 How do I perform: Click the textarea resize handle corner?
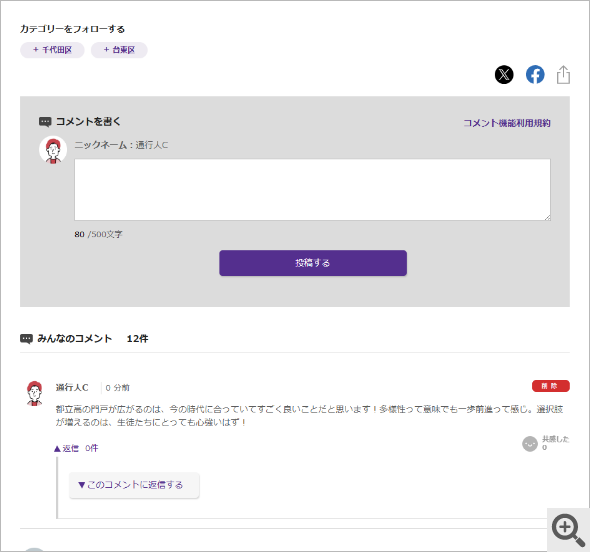point(547,217)
